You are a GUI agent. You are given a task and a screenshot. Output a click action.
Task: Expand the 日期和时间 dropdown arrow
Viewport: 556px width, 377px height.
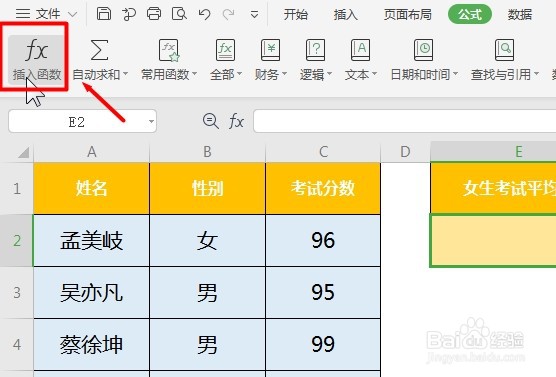455,74
